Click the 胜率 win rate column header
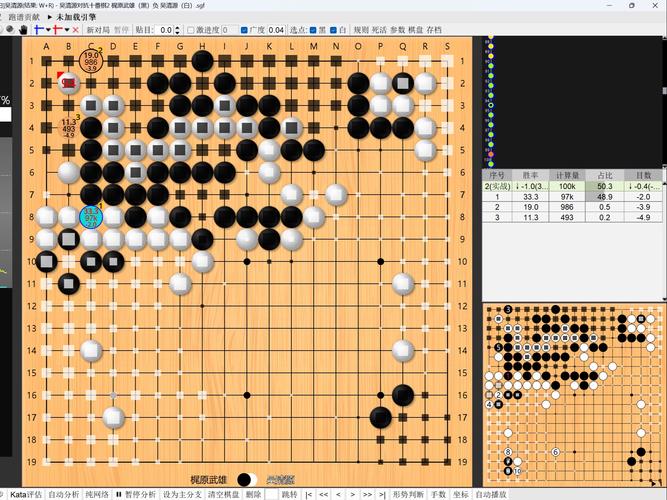Image resolution: width=667 pixels, height=500 pixels. click(530, 175)
